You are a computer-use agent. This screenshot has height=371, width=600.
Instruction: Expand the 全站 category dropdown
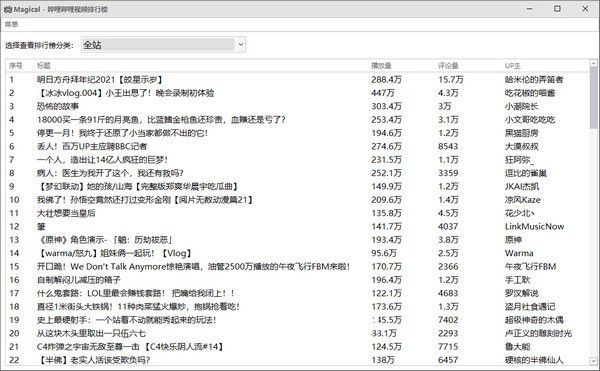pos(163,45)
